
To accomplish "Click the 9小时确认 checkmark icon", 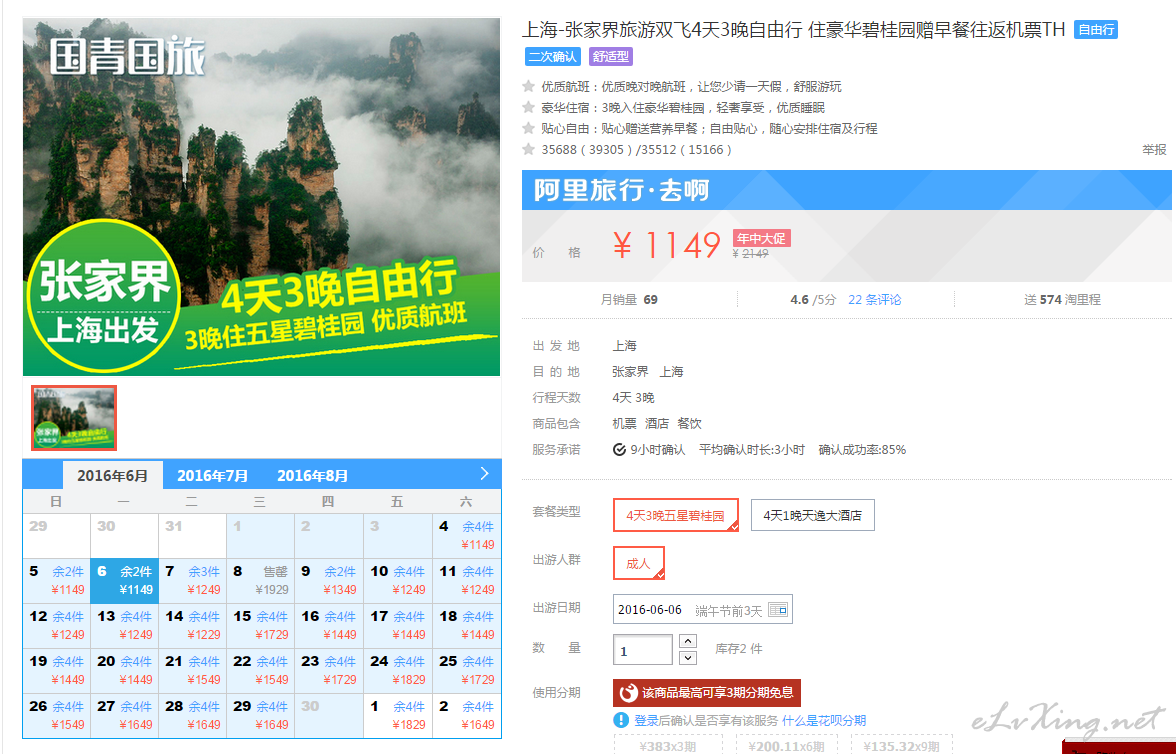I will pos(619,449).
